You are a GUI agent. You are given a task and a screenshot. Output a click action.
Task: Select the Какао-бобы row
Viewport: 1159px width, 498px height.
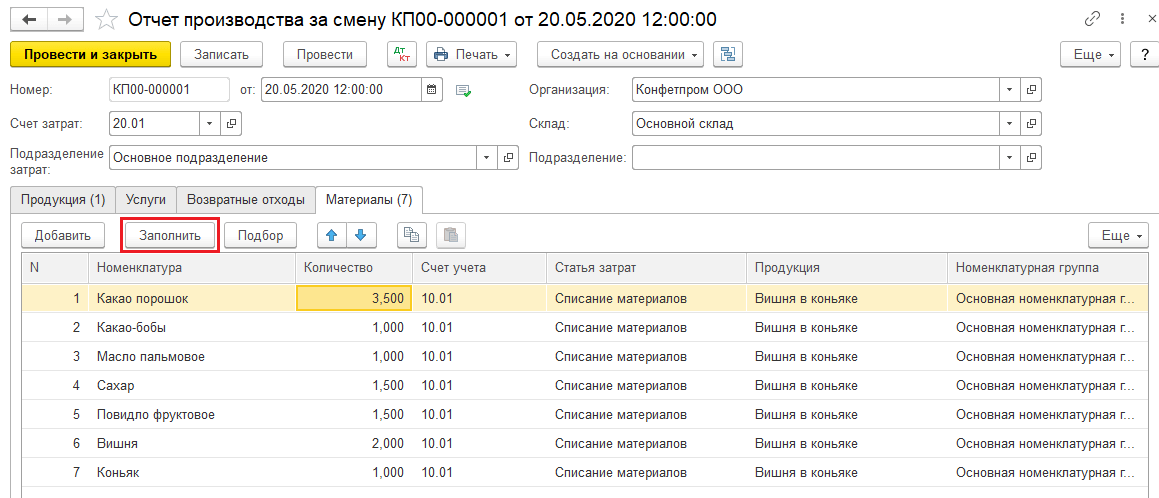(585, 327)
